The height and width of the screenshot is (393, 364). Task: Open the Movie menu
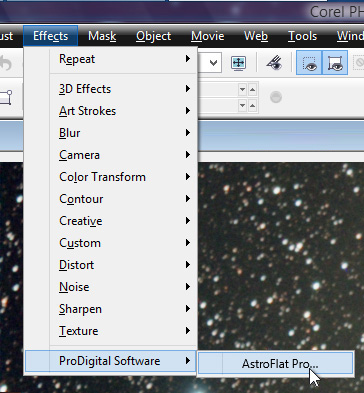(207, 36)
